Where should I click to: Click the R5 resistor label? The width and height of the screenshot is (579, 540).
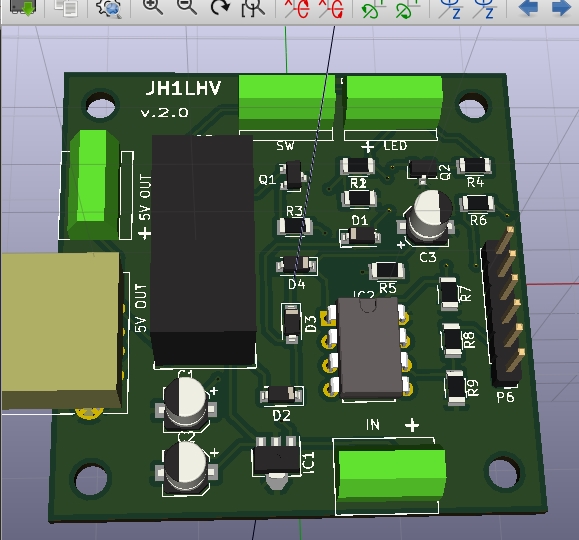point(388,288)
